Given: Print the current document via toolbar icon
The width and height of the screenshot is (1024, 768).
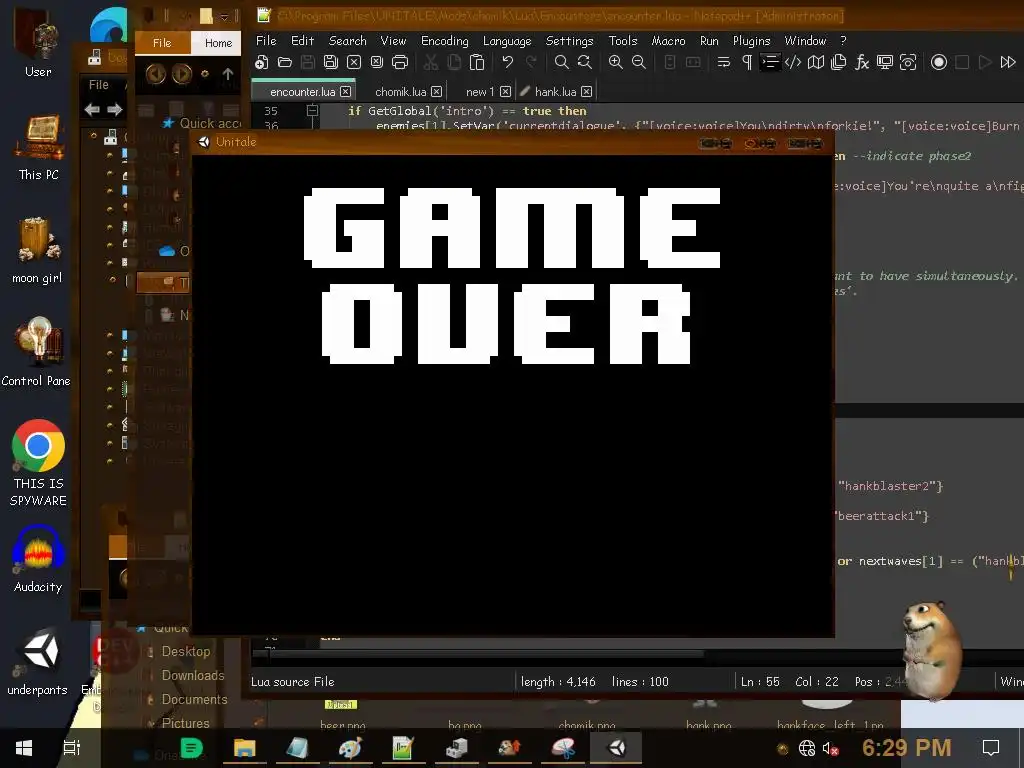Looking at the screenshot, I should point(400,63).
